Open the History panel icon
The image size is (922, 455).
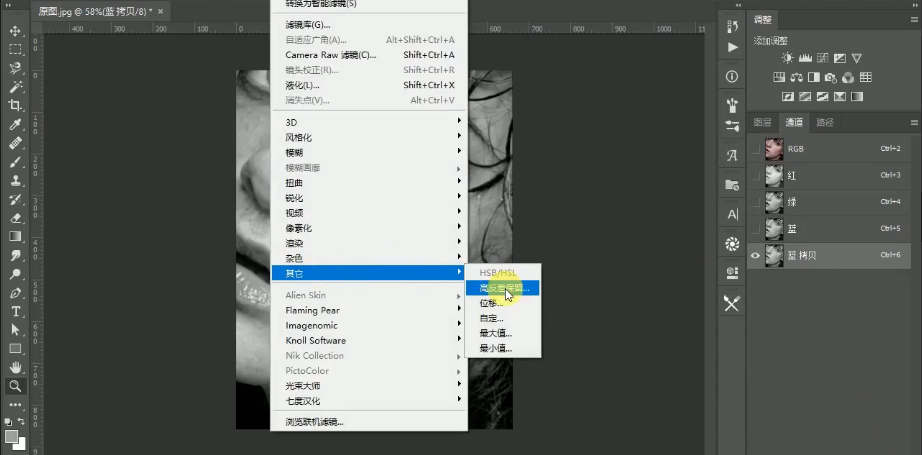tap(732, 26)
